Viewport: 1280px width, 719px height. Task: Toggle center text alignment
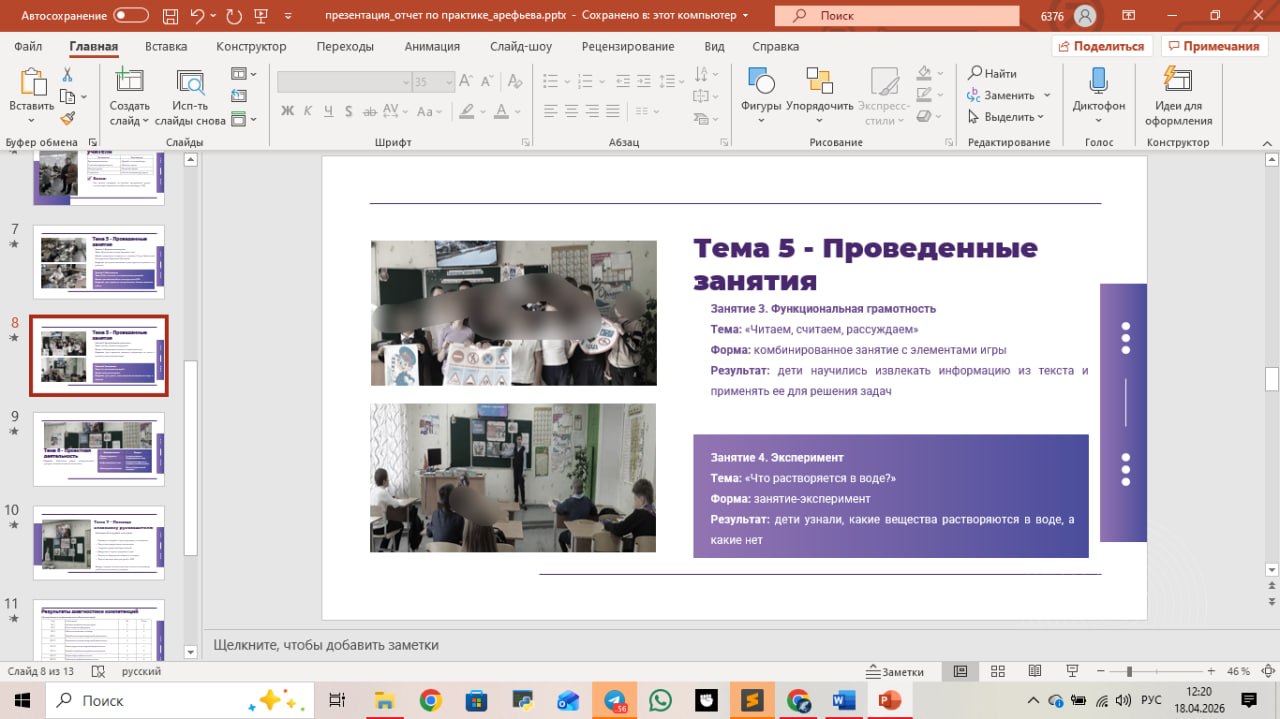[x=569, y=111]
